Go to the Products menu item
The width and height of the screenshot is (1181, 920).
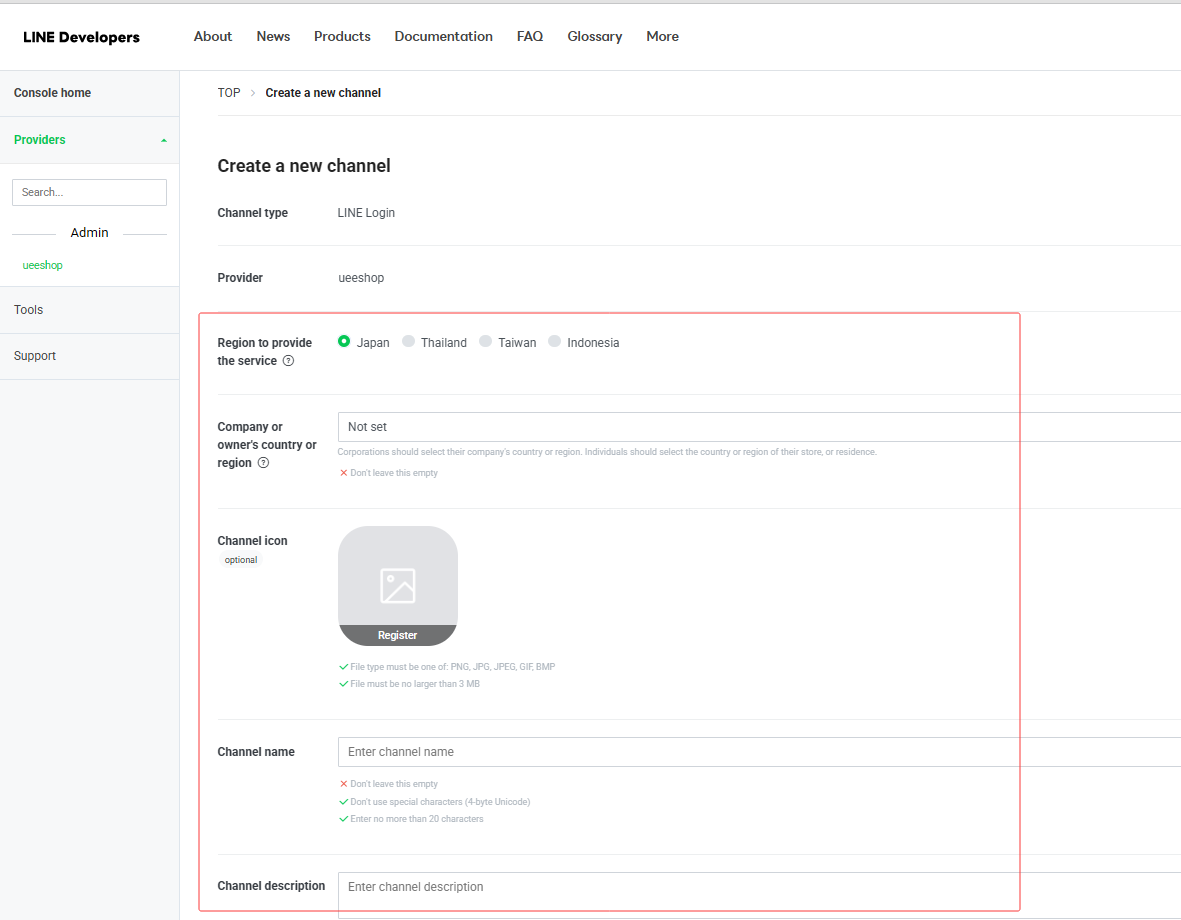click(342, 36)
